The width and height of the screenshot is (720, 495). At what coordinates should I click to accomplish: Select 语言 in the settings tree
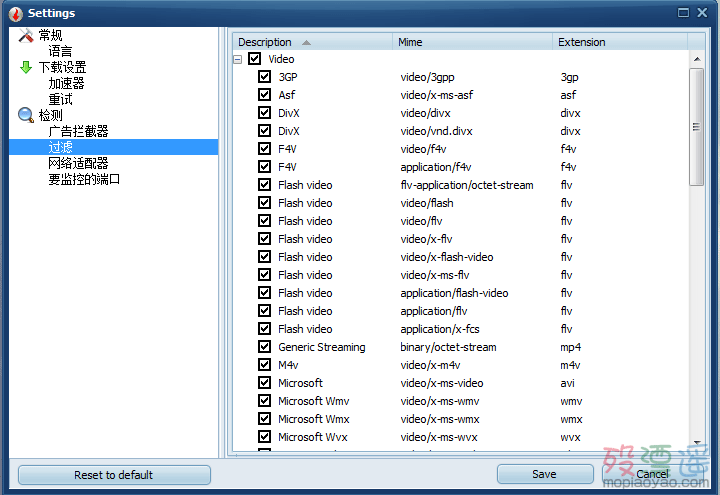pyautogui.click(x=60, y=51)
